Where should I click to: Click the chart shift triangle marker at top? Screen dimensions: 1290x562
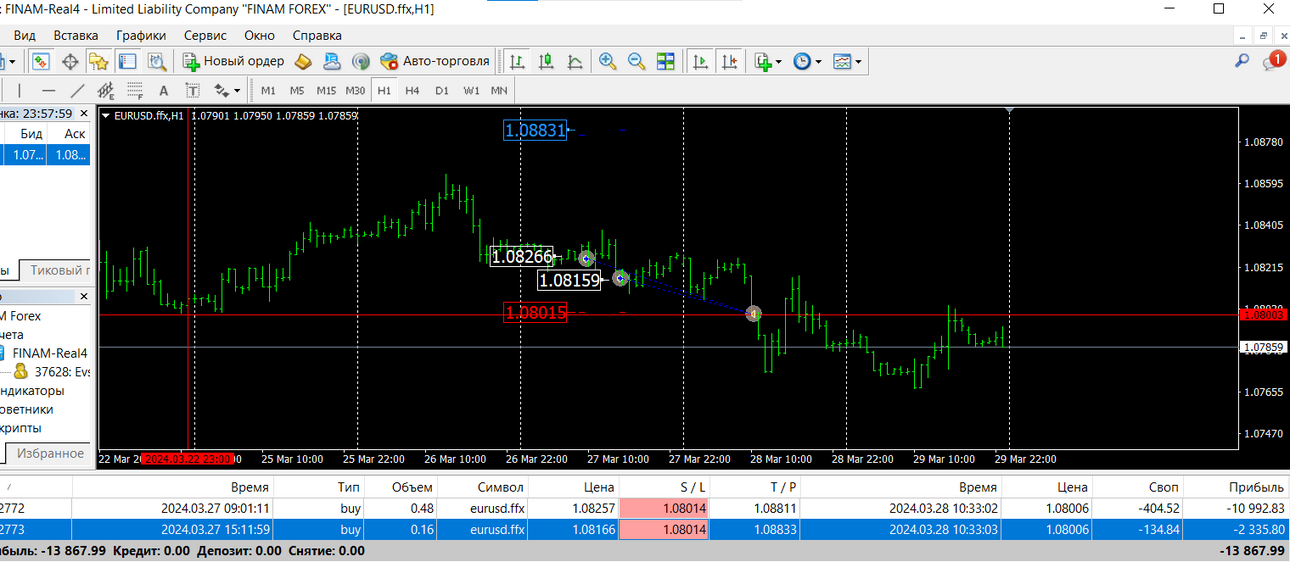tap(1010, 109)
